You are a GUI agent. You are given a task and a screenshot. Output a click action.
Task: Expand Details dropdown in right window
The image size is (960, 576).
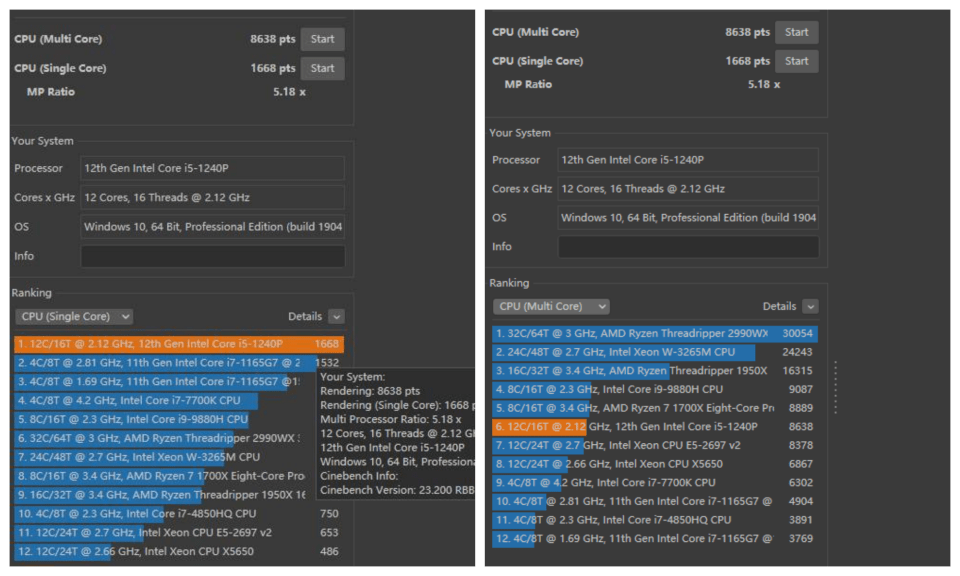(x=811, y=306)
